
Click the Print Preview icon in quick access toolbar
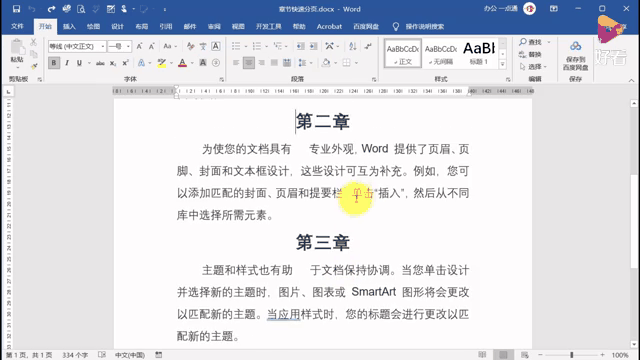81,9
